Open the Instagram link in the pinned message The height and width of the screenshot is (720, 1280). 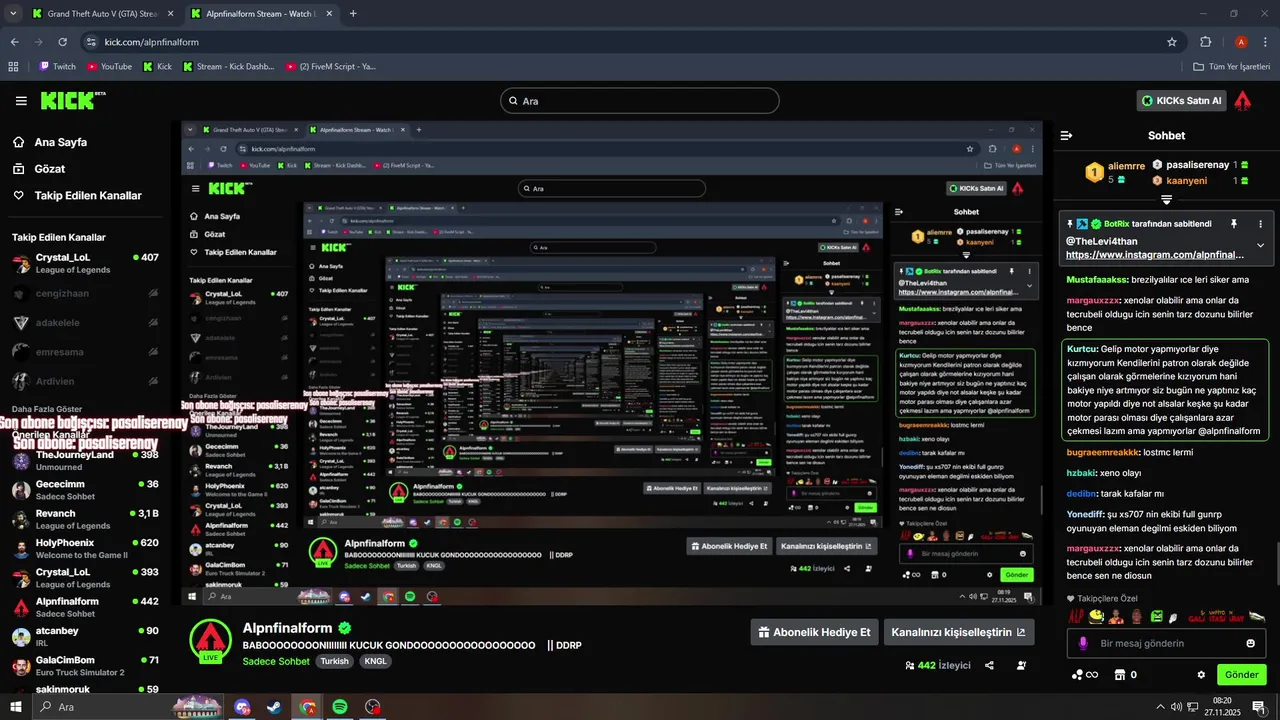pyautogui.click(x=1155, y=255)
